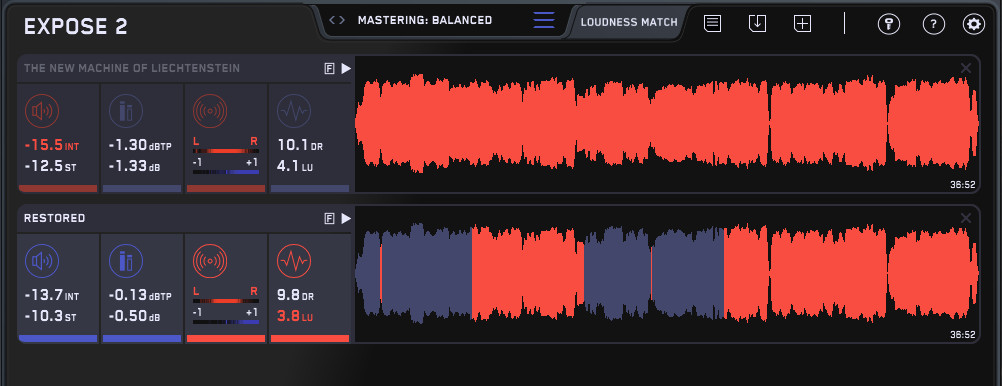Click the 3.8 LU value

point(295,316)
